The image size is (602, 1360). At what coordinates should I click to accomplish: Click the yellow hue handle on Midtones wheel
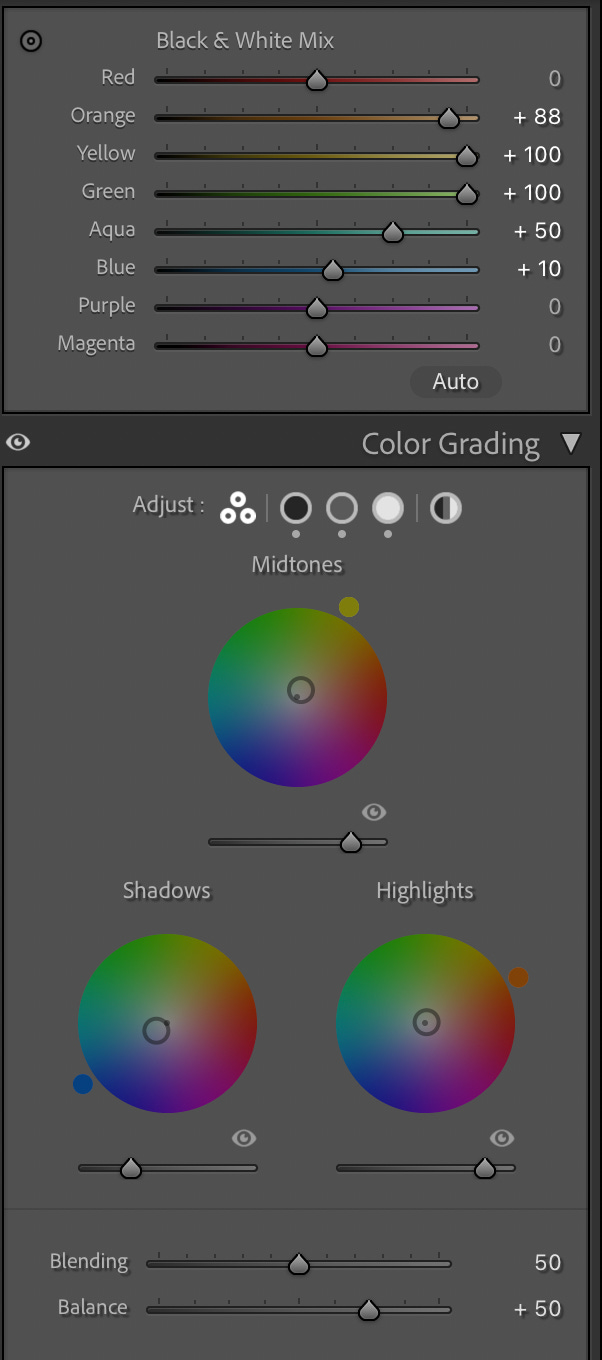[x=349, y=607]
